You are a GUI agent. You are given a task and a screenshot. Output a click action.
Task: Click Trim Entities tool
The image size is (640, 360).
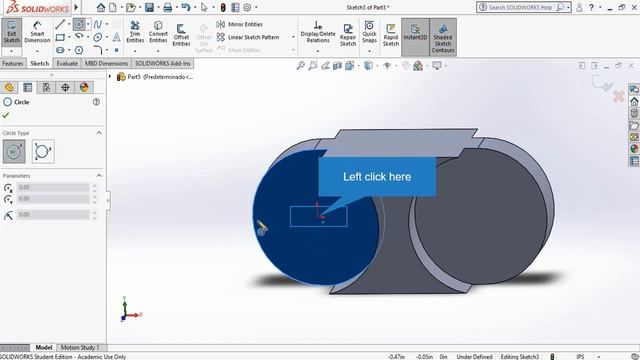(x=135, y=32)
